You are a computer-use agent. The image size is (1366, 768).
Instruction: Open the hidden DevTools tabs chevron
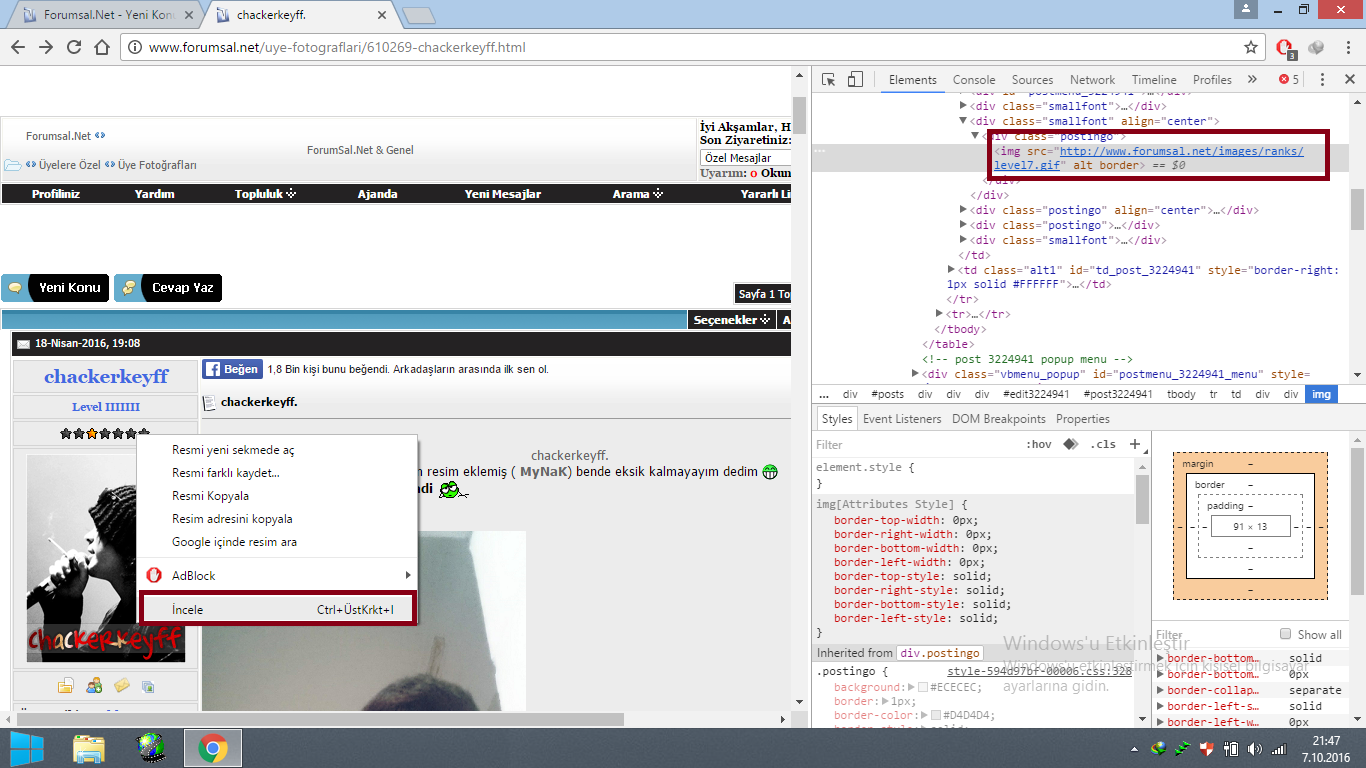1252,80
